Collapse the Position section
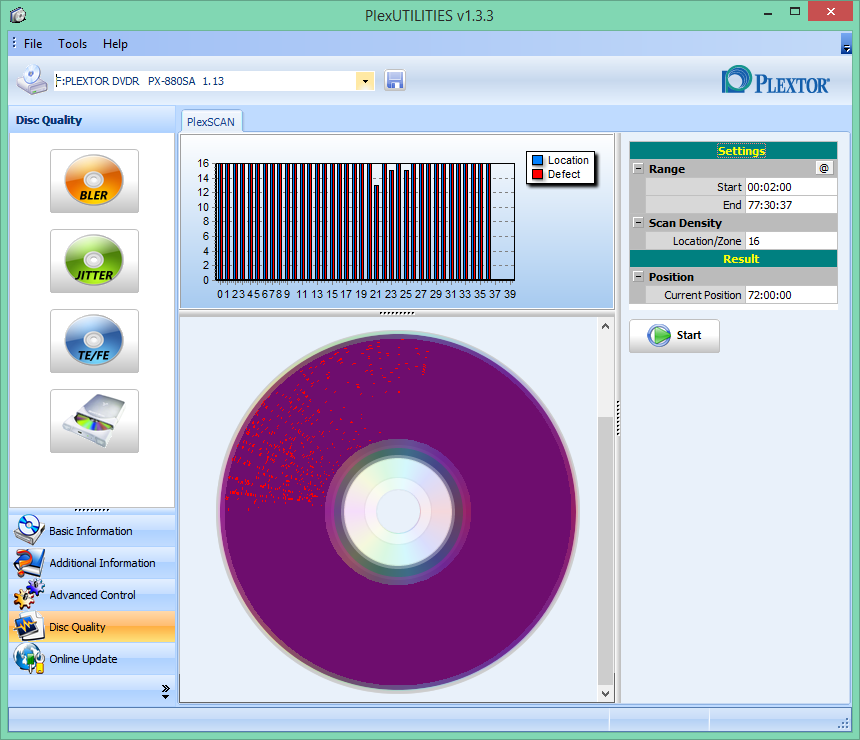Viewport: 860px width, 740px height. pos(638,276)
